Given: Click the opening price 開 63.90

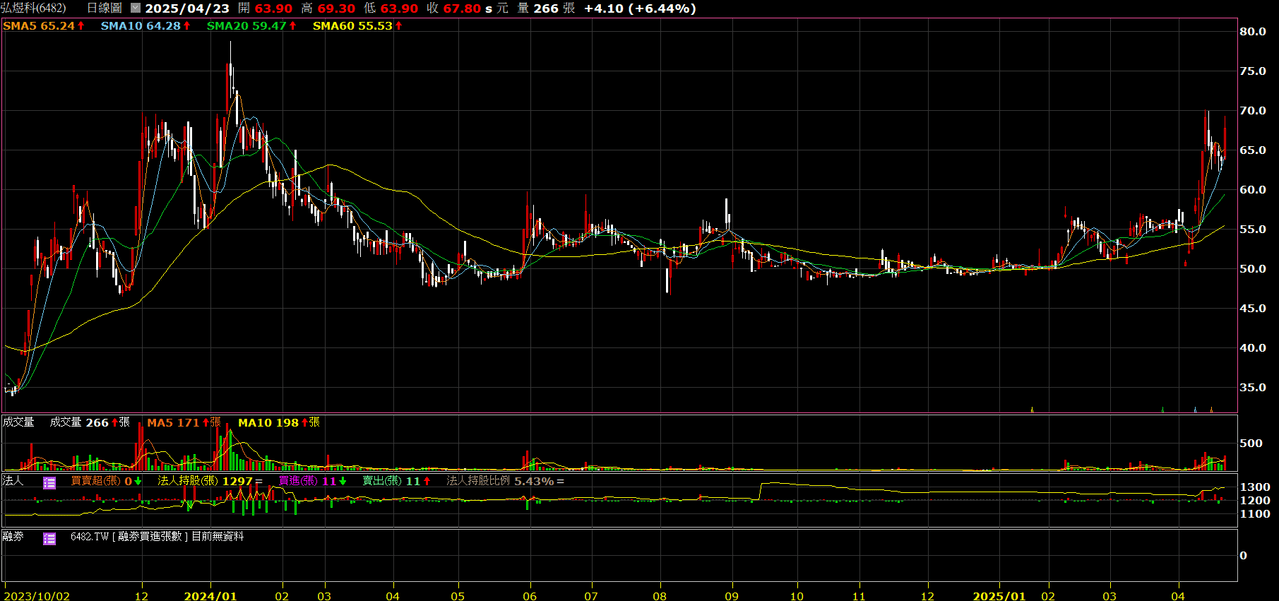Looking at the screenshot, I should click(266, 8).
